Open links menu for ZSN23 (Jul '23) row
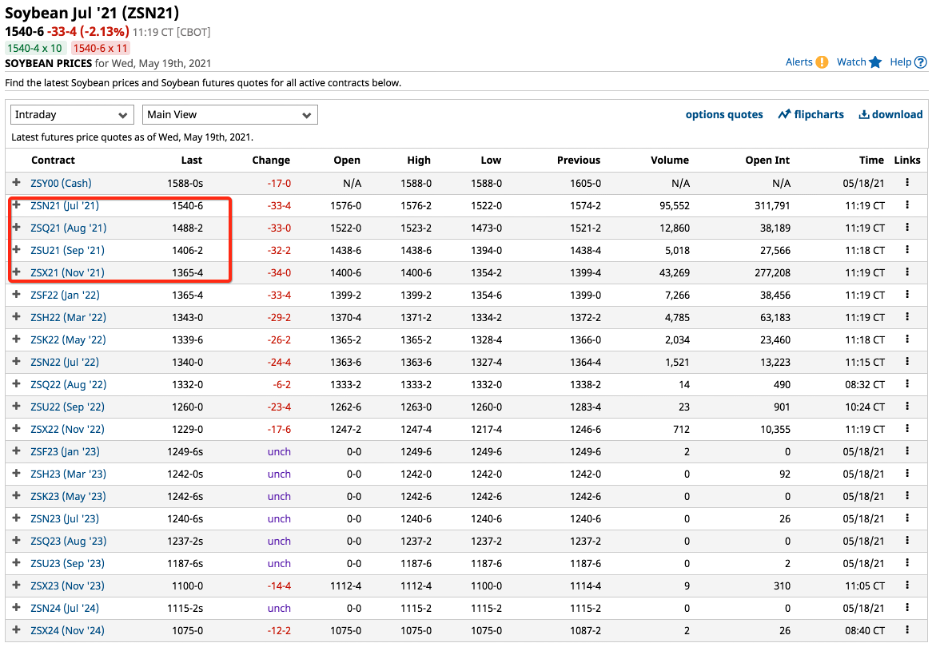Screen dimensions: 936x652 [907, 518]
